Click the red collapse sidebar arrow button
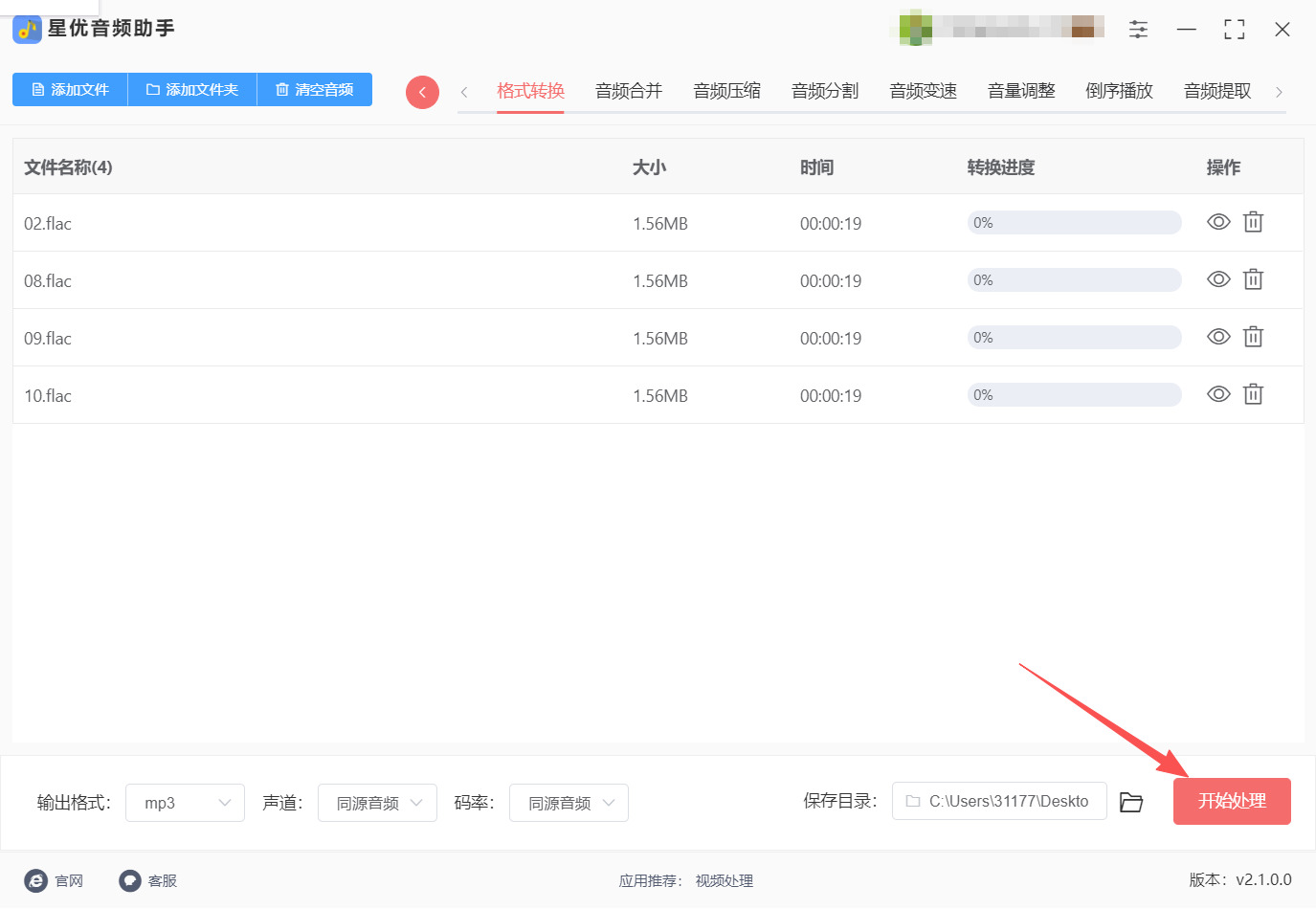Image resolution: width=1316 pixels, height=909 pixels. (x=422, y=92)
